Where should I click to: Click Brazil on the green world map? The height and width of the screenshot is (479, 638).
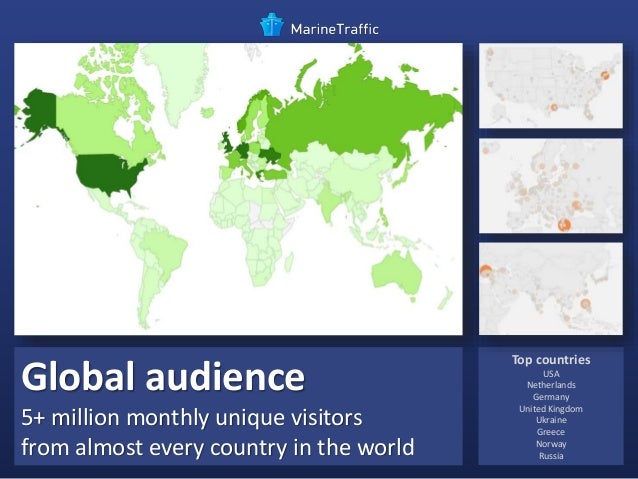point(166,250)
